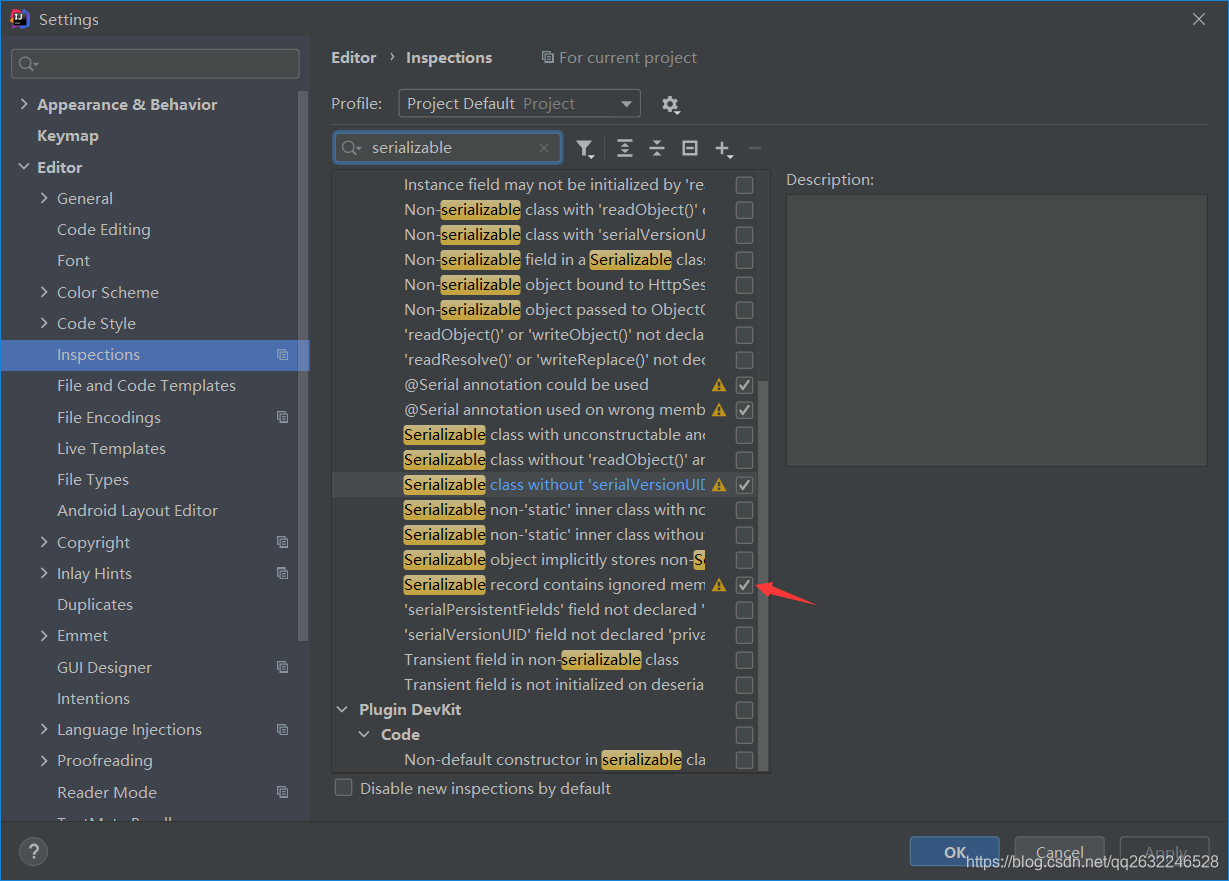Open the Keymap settings page
Viewport: 1229px width, 881px height.
[x=67, y=136]
